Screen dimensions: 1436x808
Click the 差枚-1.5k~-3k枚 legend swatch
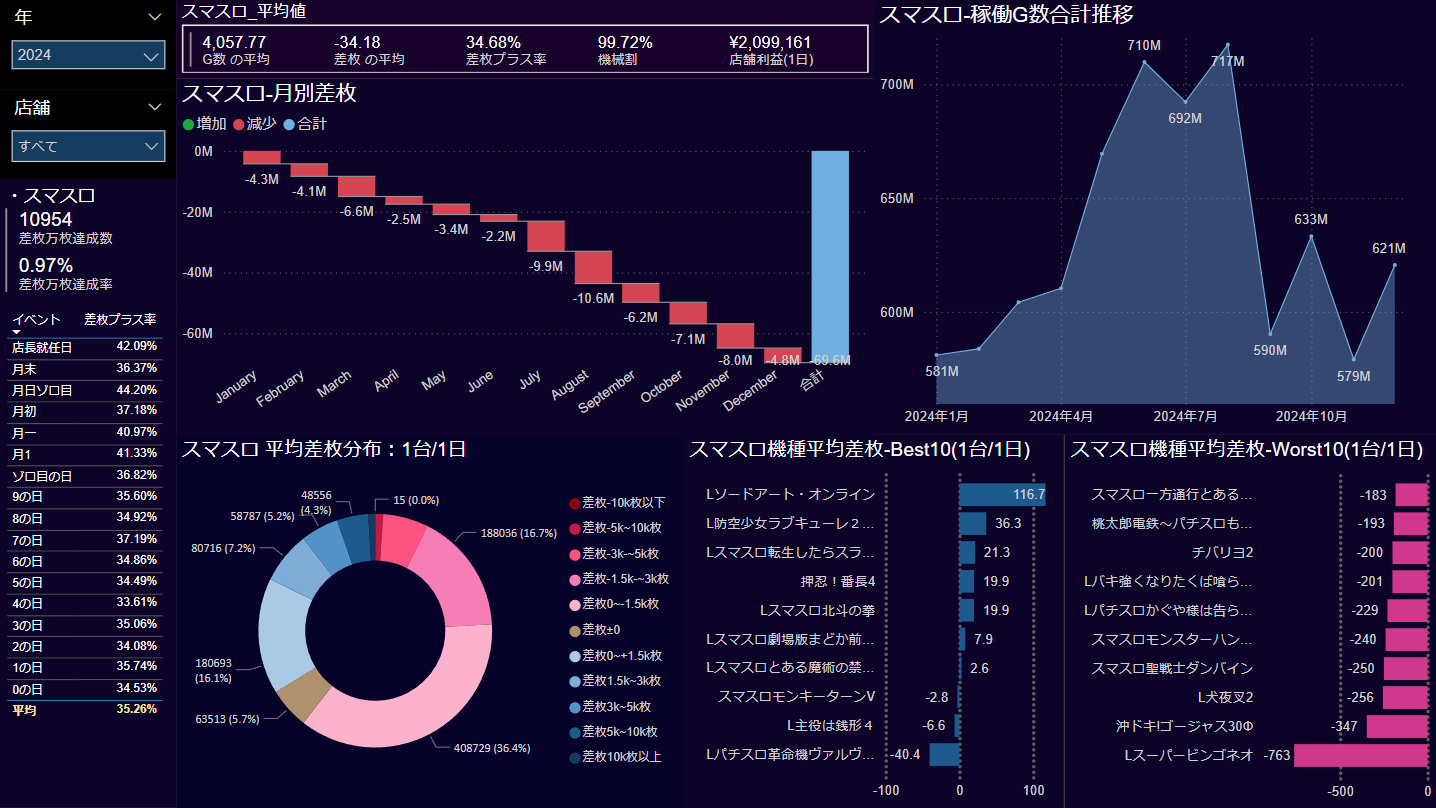coord(574,579)
